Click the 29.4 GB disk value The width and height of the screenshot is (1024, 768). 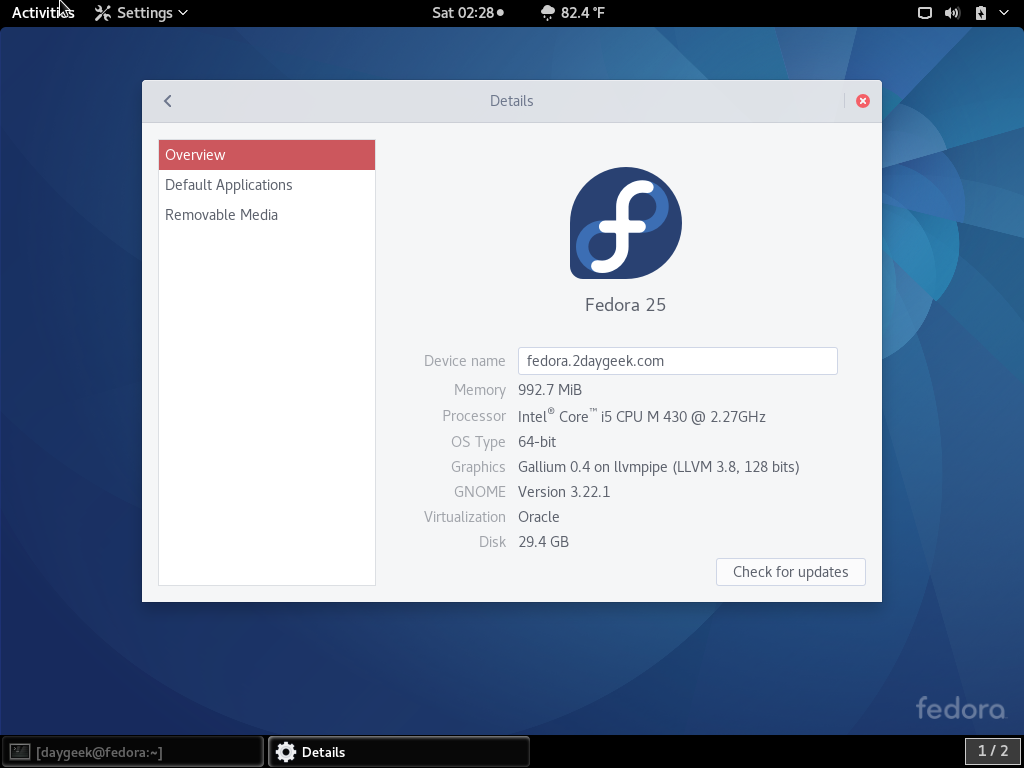click(x=543, y=541)
